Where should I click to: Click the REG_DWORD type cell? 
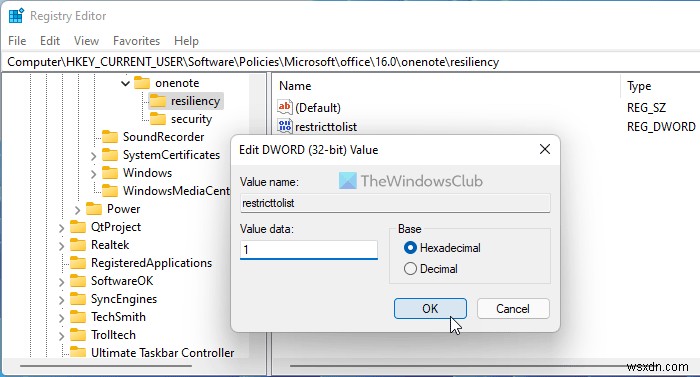coord(661,127)
